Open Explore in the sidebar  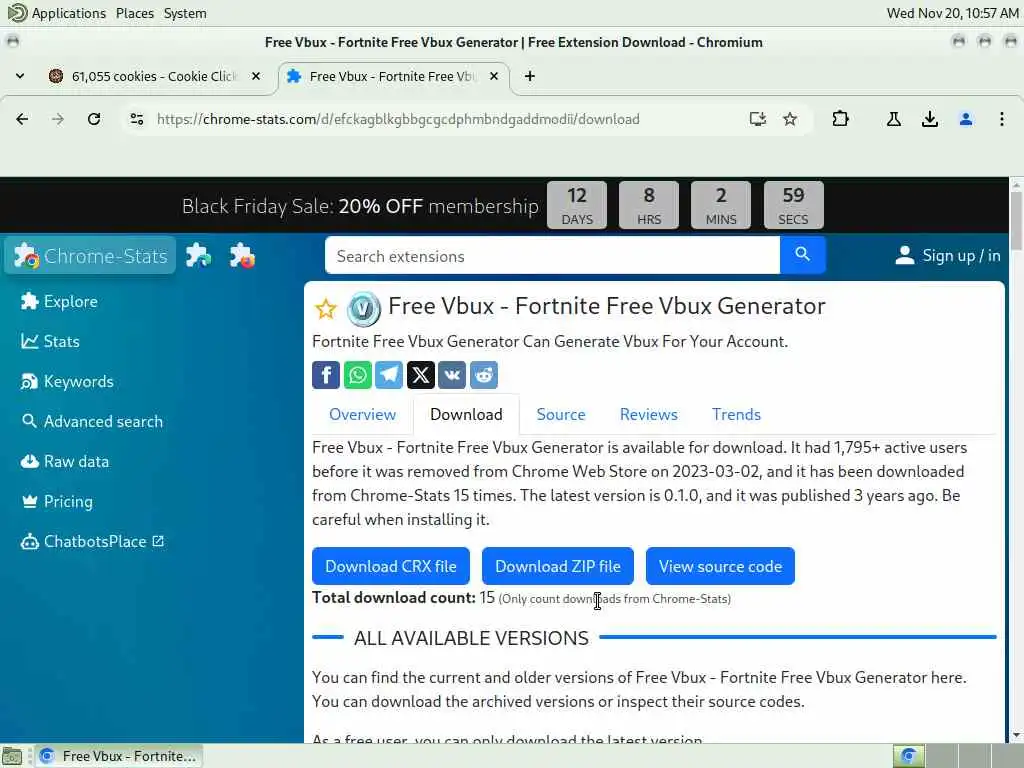pyautogui.click(x=59, y=301)
